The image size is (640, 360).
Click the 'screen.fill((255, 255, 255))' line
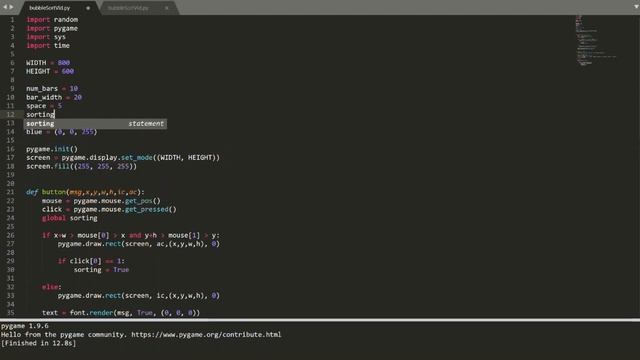pyautogui.click(x=82, y=166)
